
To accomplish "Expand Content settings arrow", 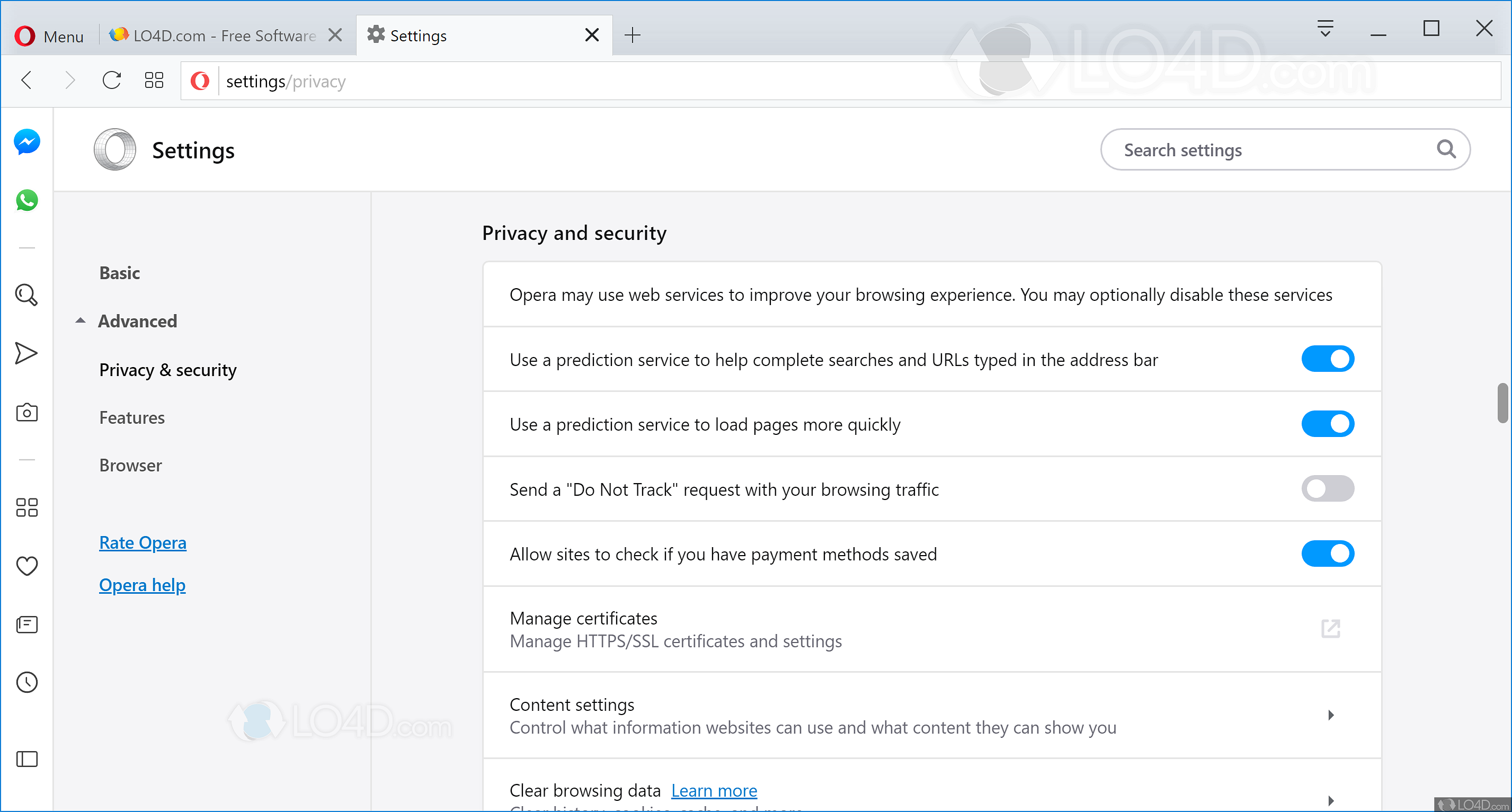I will pyautogui.click(x=1331, y=715).
